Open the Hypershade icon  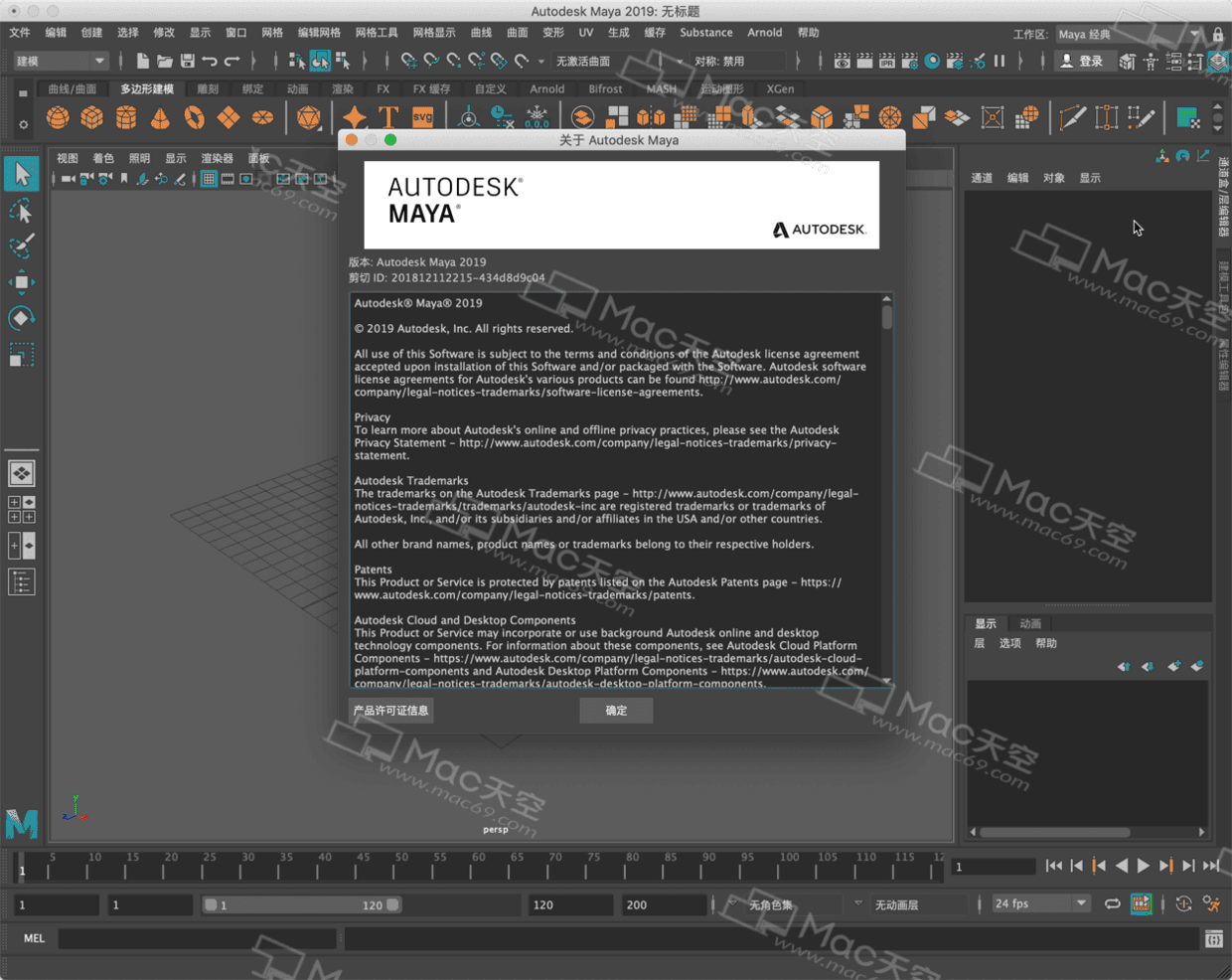(932, 62)
